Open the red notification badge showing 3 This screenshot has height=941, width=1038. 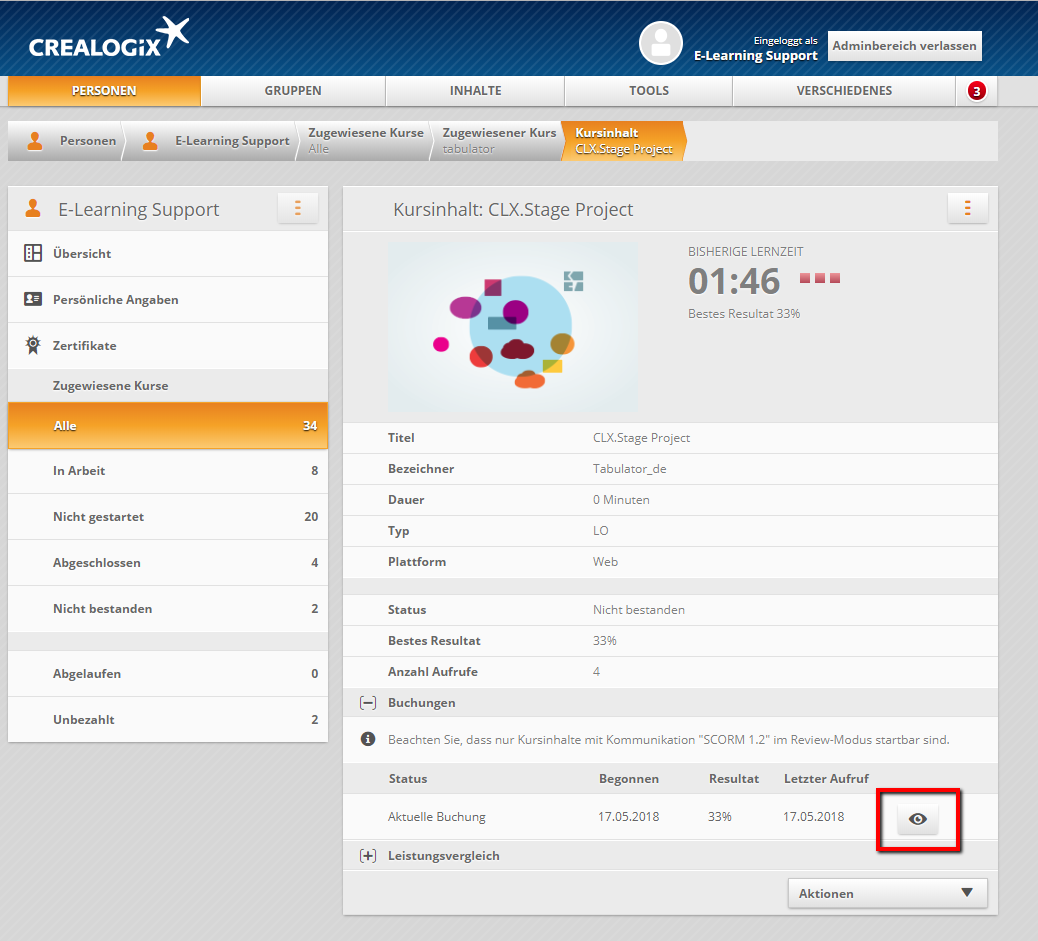pyautogui.click(x=976, y=91)
